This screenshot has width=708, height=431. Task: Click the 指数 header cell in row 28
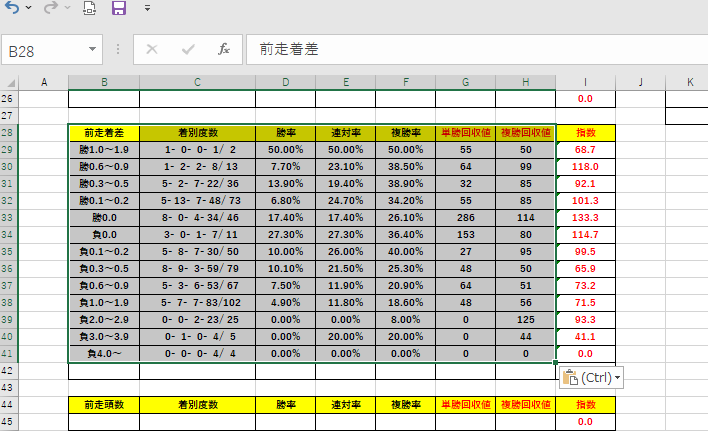pos(585,133)
